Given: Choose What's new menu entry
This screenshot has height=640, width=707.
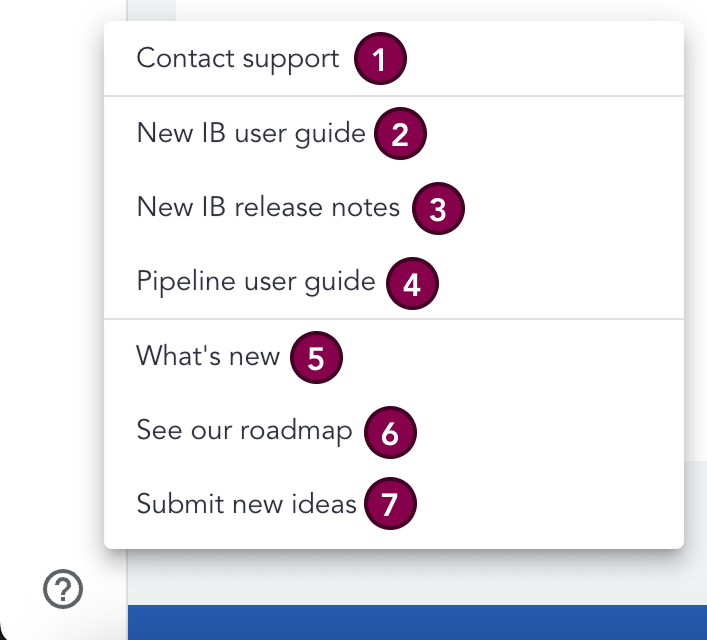Looking at the screenshot, I should [x=208, y=356].
